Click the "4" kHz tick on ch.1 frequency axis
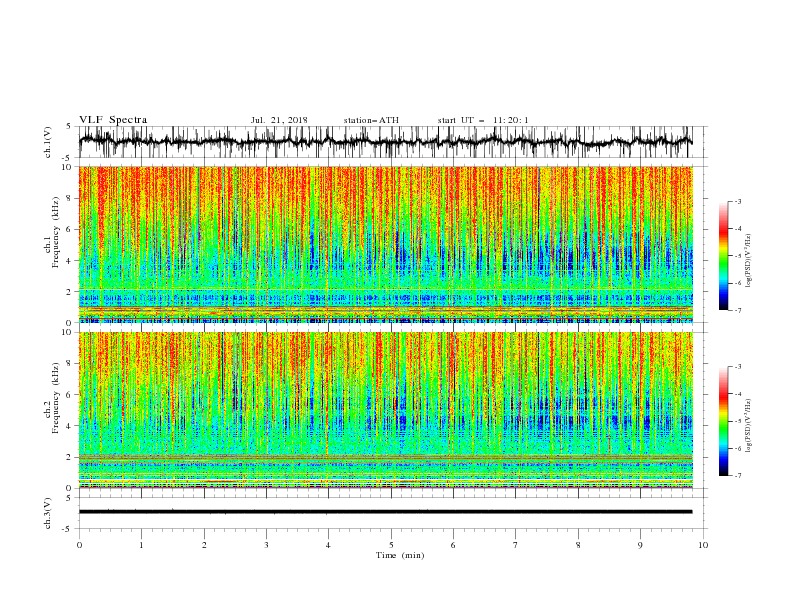Screen dimensions: 792x612 point(69,261)
